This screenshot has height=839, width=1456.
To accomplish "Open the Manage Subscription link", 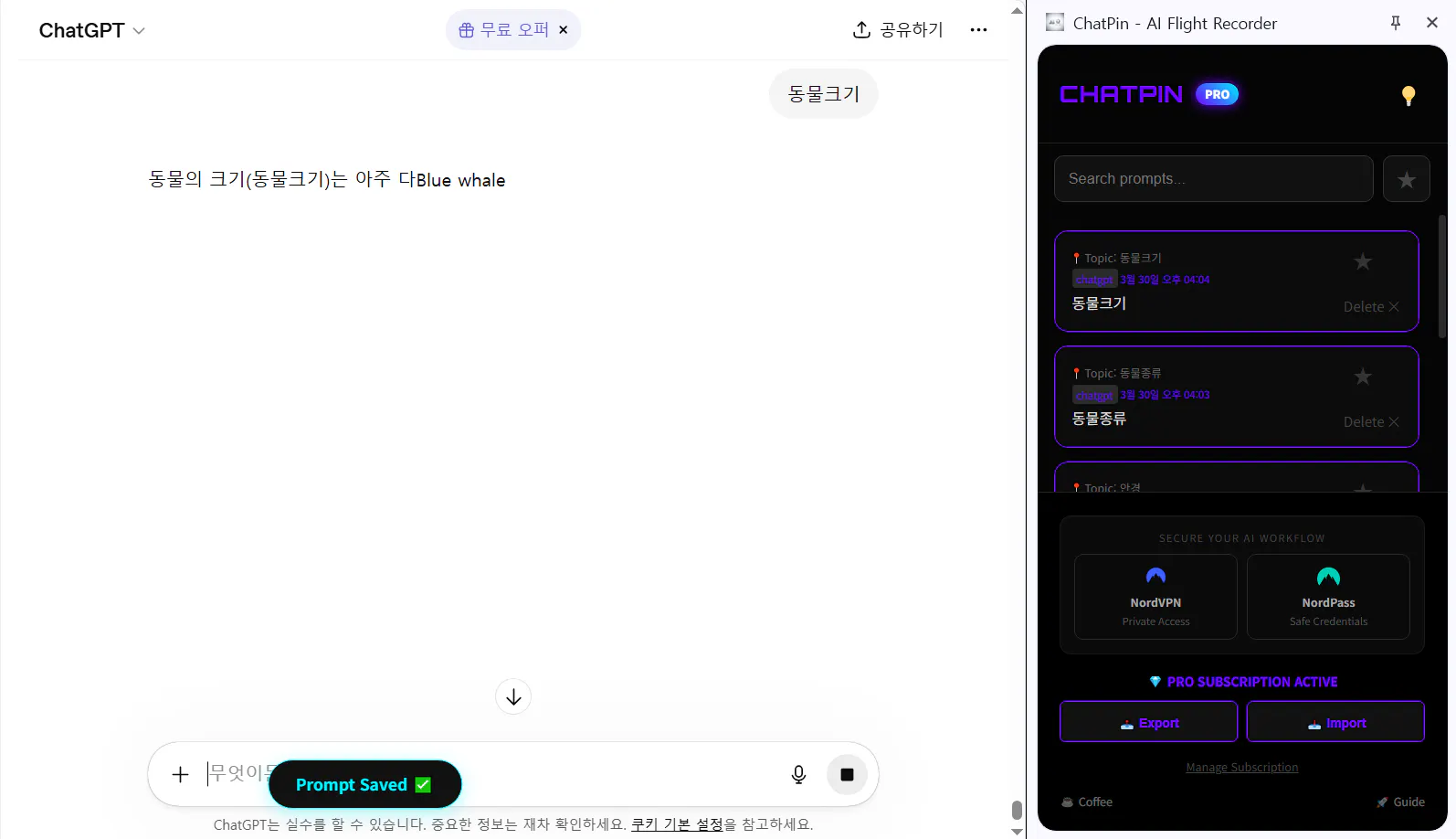I will (1241, 768).
